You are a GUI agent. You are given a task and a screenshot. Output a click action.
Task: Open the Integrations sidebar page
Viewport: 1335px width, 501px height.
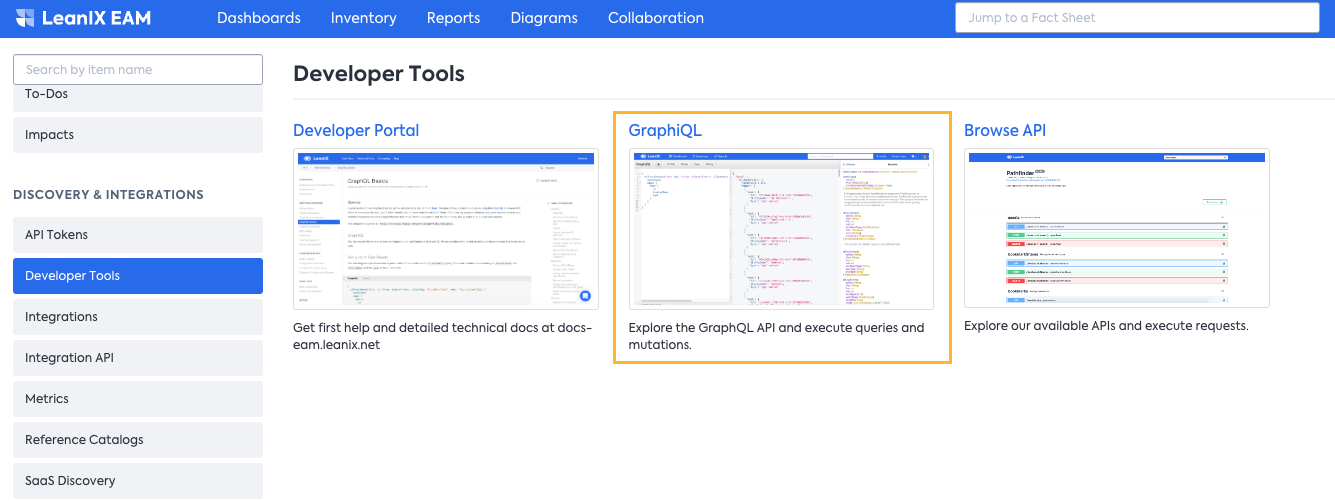tap(138, 317)
